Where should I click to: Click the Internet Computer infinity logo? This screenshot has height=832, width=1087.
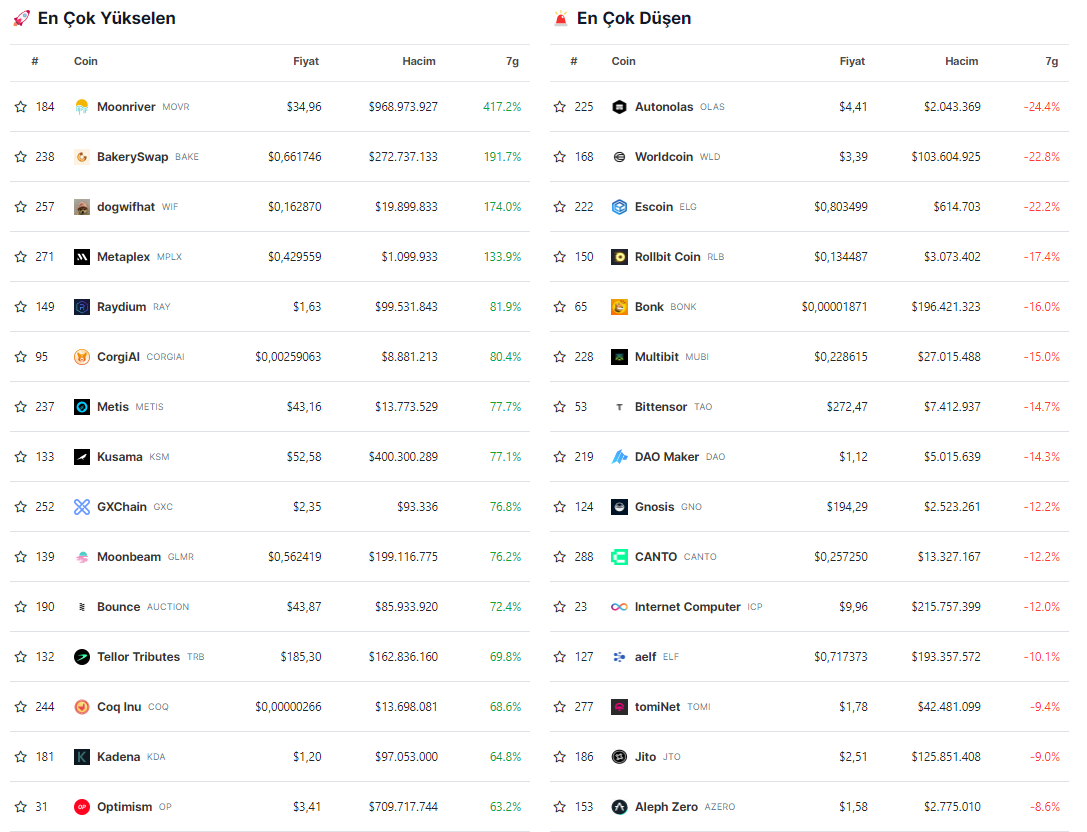(x=619, y=607)
